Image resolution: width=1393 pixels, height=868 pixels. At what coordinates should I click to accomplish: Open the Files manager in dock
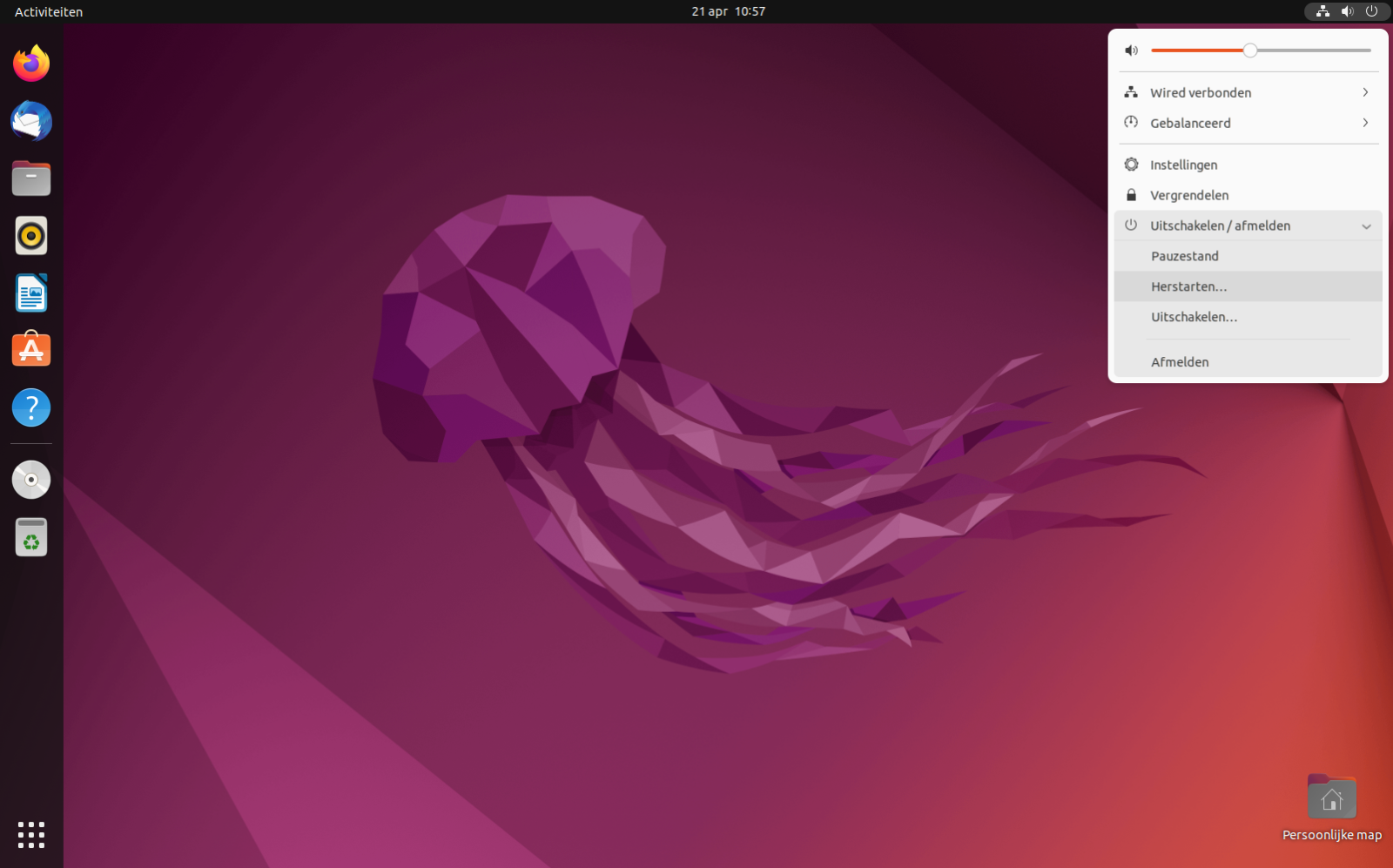pos(31,178)
